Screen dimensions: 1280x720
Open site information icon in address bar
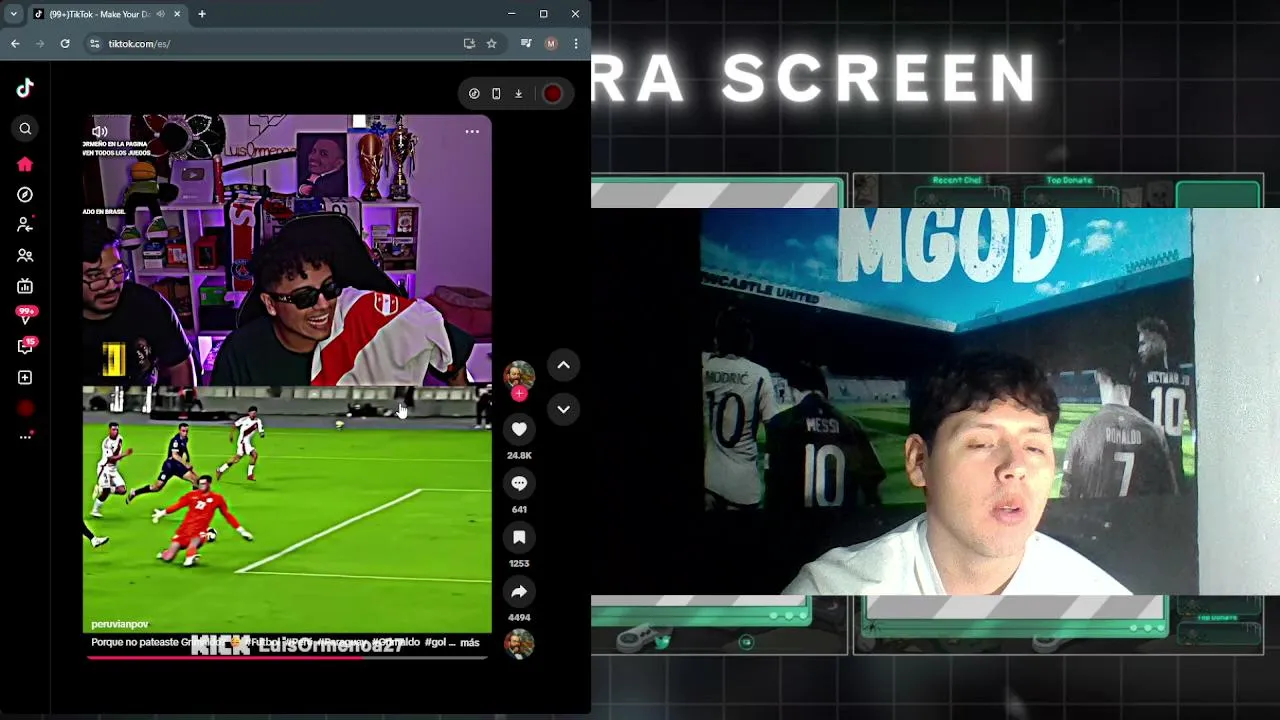(94, 44)
